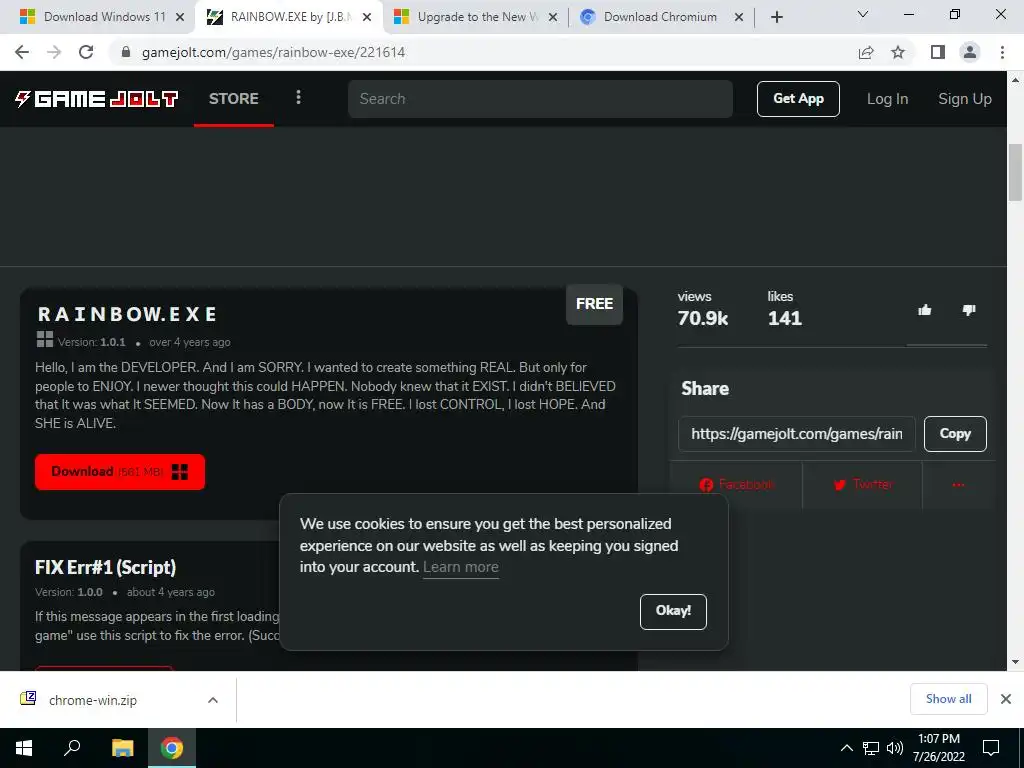Open the taskbar clock and date
This screenshot has height=768, width=1024.
pos(938,748)
